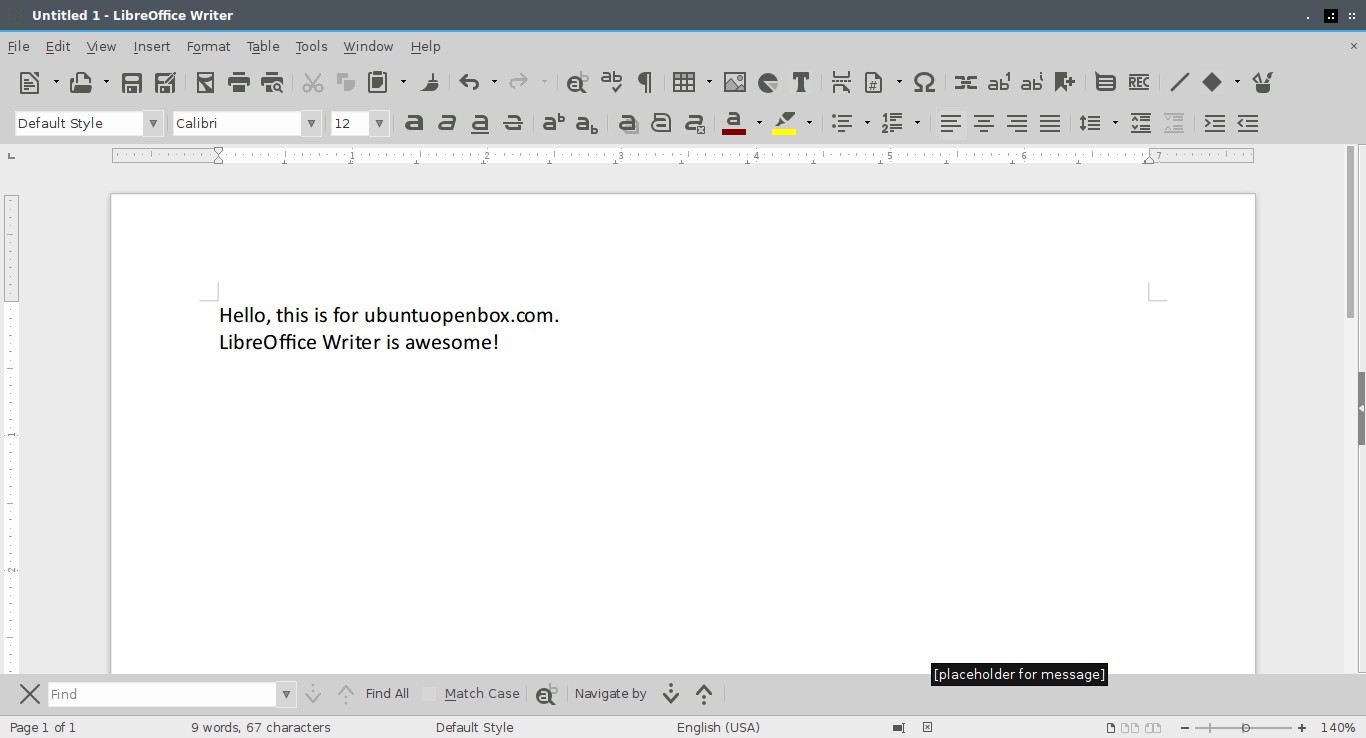
Task: Toggle Formatting Marks pilcrow
Action: 645,82
